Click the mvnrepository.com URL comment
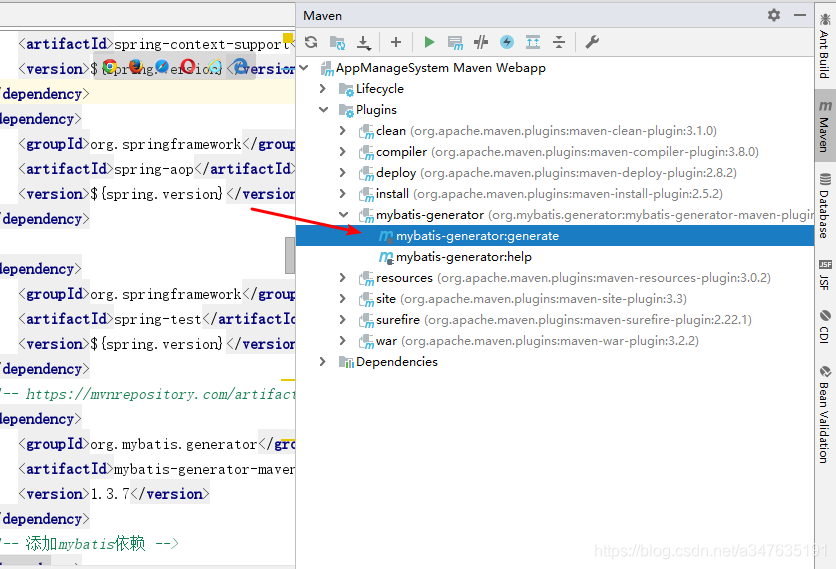 coord(160,394)
